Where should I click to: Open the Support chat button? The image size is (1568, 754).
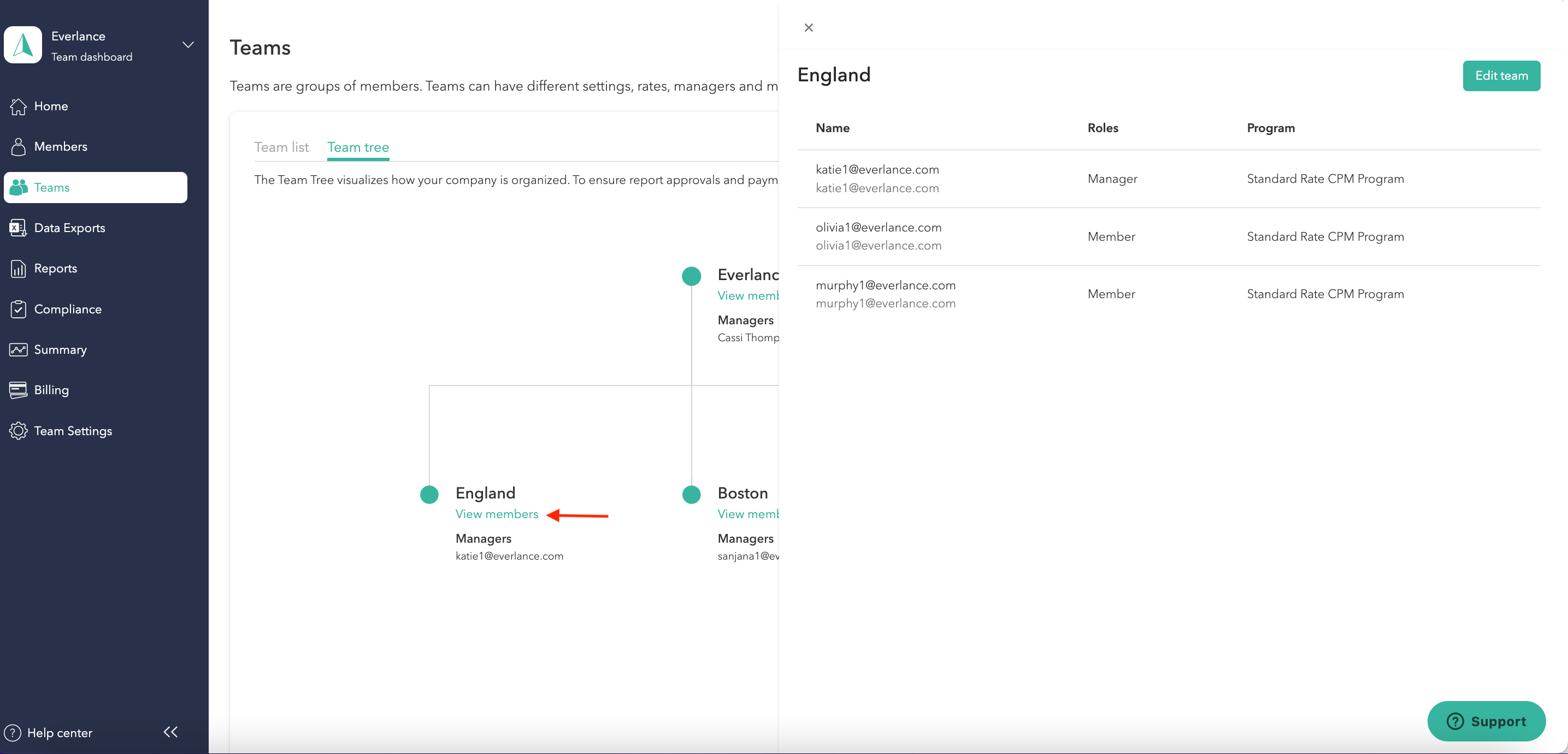point(1486,721)
